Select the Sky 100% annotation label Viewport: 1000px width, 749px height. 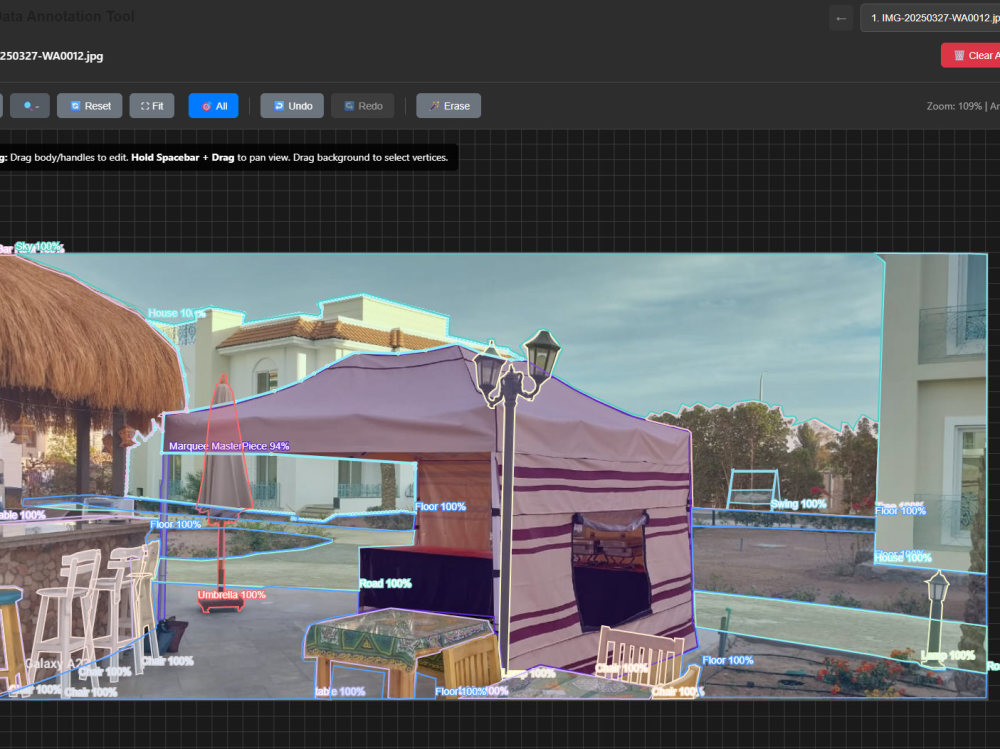tap(40, 246)
